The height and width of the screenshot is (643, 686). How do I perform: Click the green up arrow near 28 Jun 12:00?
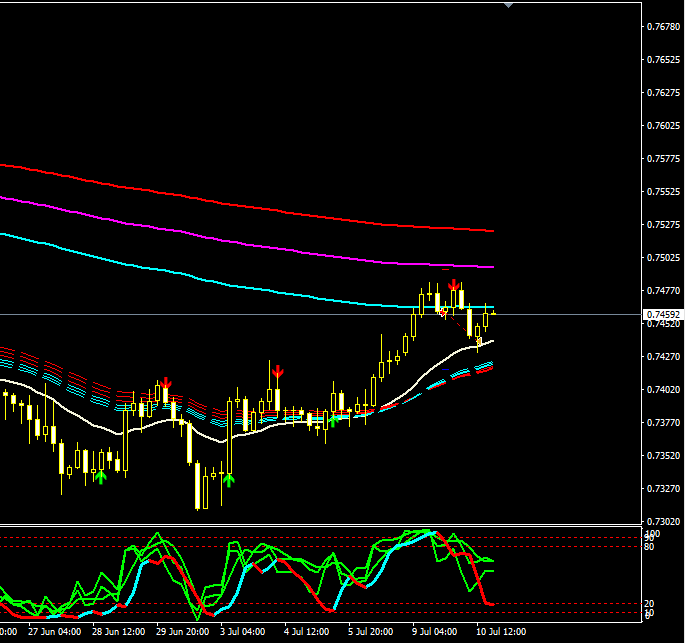point(101,477)
